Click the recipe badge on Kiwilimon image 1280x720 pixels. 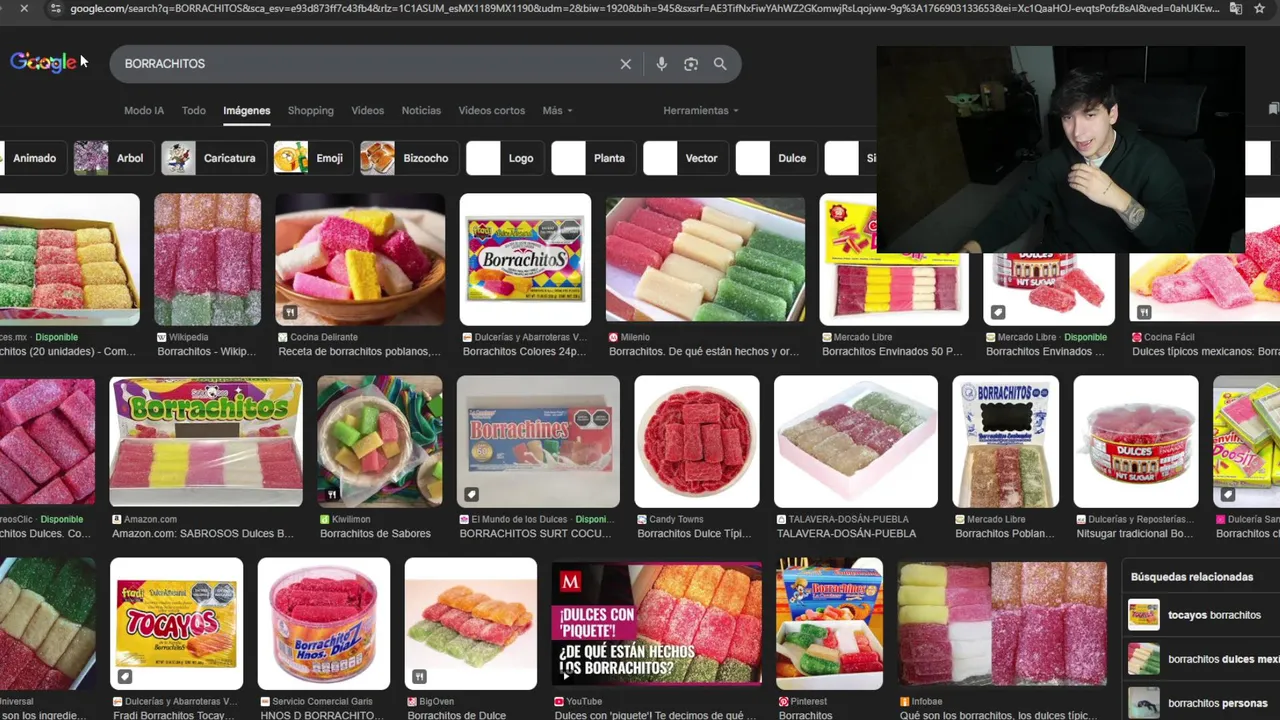pos(332,494)
